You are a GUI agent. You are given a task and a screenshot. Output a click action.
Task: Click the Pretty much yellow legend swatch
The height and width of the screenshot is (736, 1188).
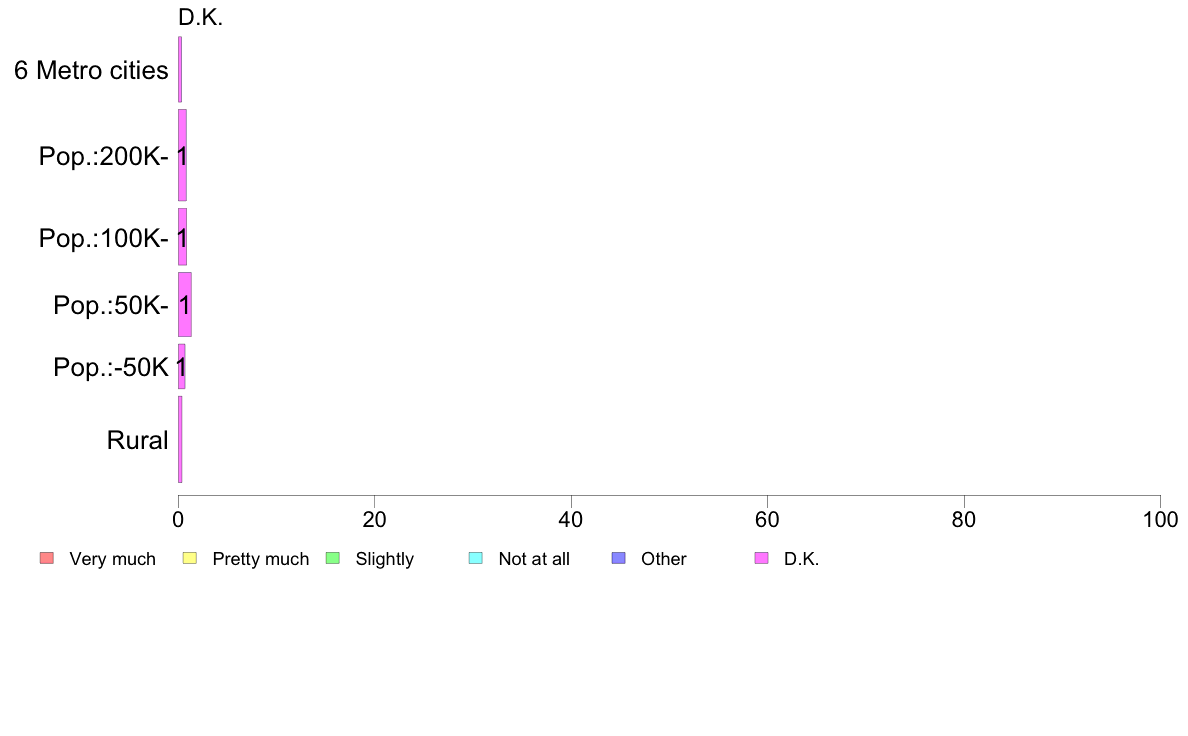click(189, 559)
